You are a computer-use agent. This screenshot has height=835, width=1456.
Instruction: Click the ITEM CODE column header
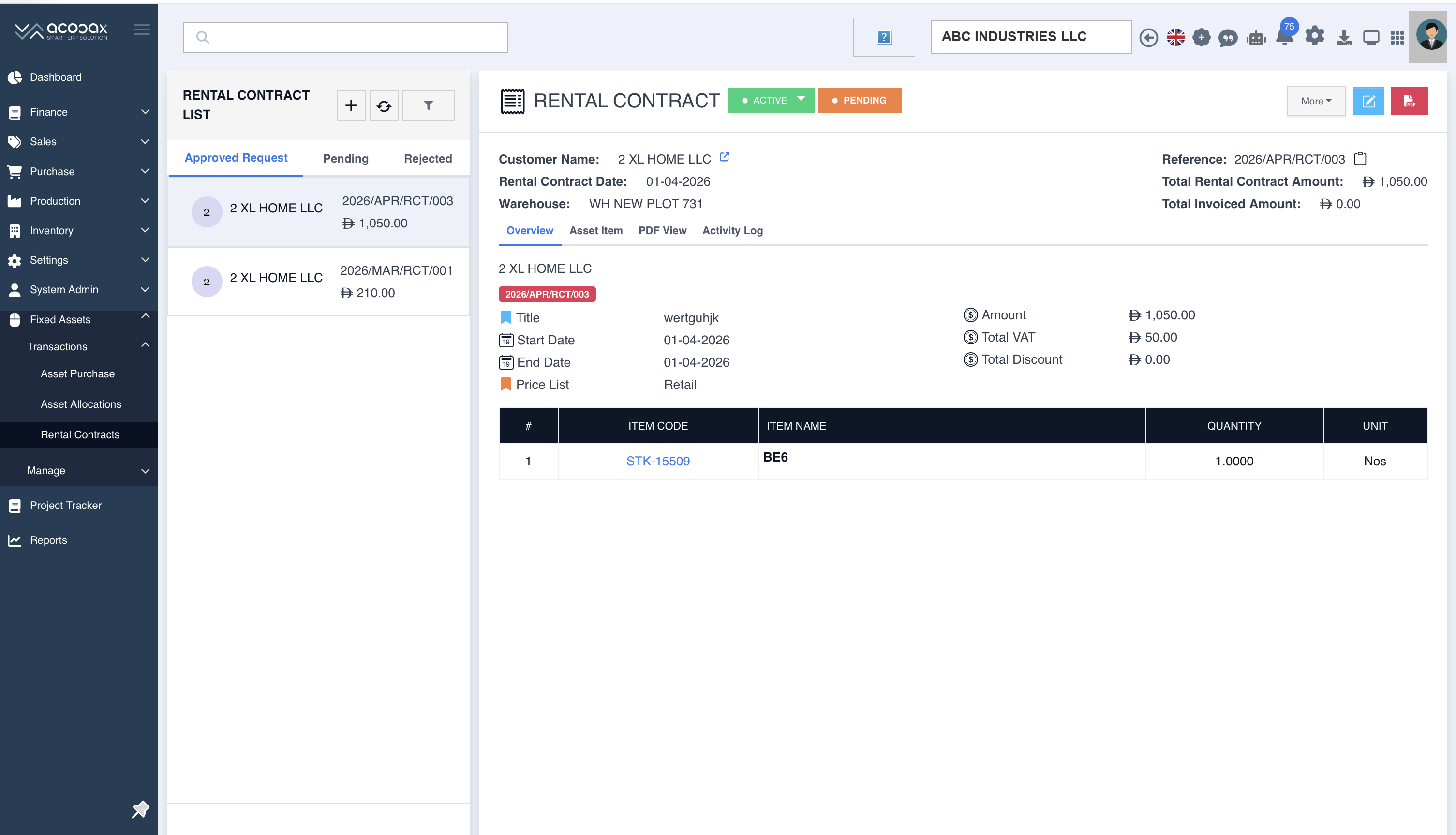[657, 426]
